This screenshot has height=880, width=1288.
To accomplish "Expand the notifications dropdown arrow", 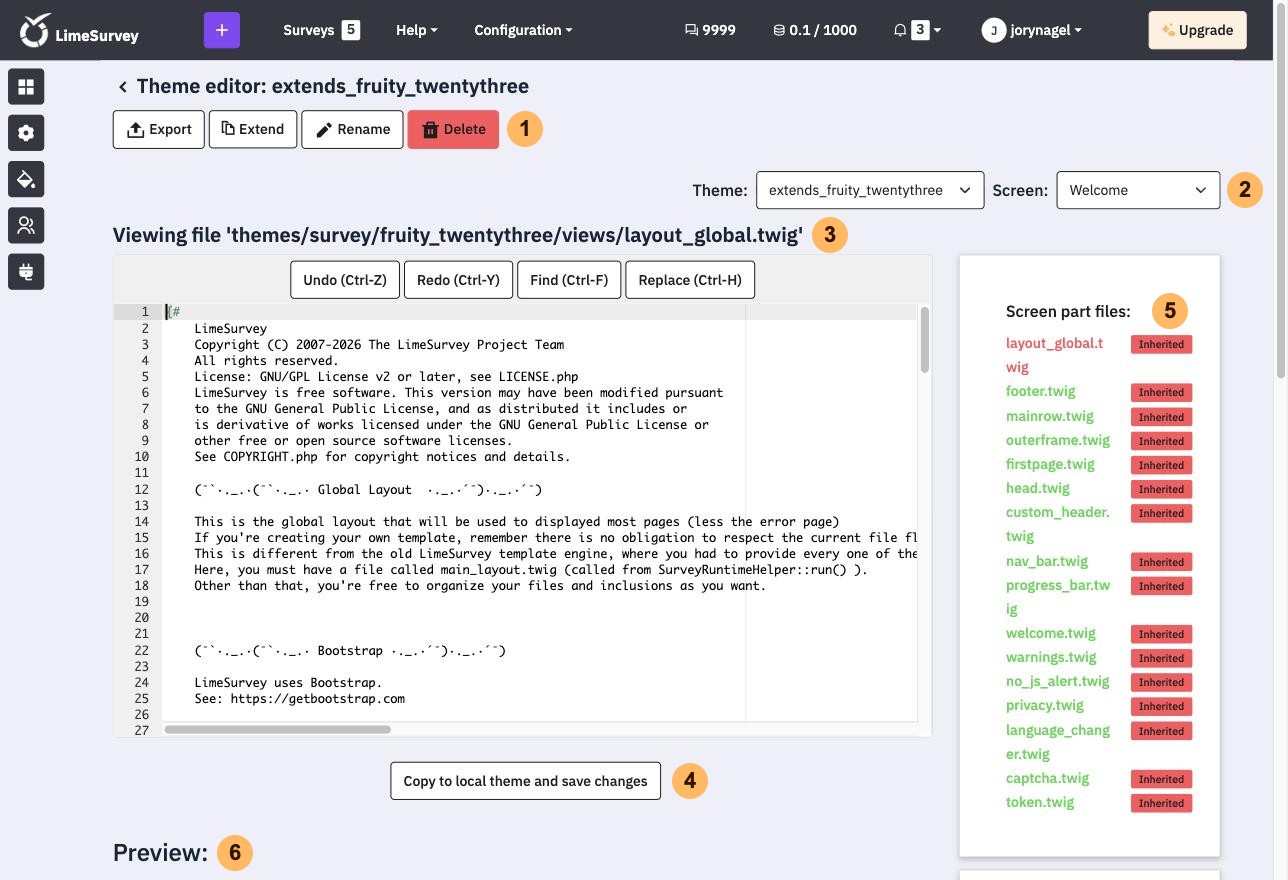I will tap(937, 30).
